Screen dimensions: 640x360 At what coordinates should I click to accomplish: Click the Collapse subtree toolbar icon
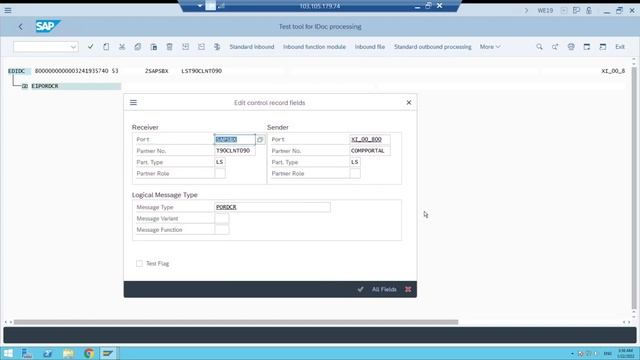click(x=201, y=47)
